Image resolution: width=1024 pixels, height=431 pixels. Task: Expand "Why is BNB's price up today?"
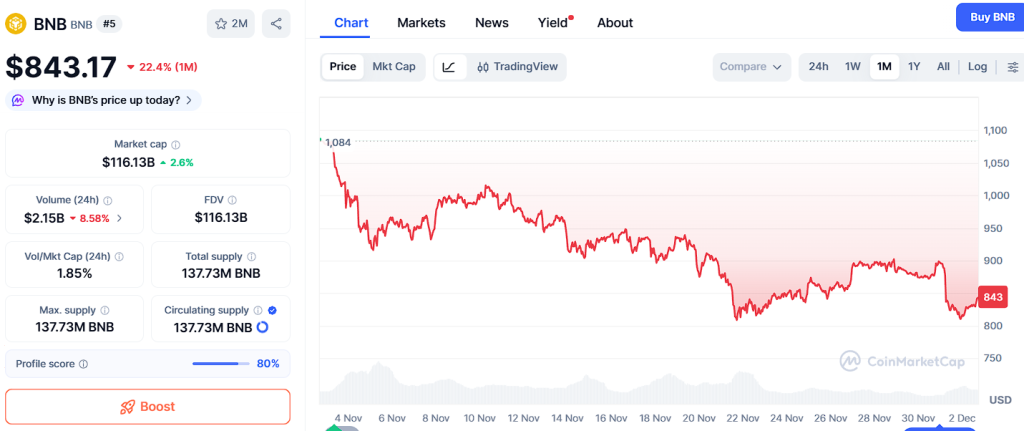coord(104,100)
